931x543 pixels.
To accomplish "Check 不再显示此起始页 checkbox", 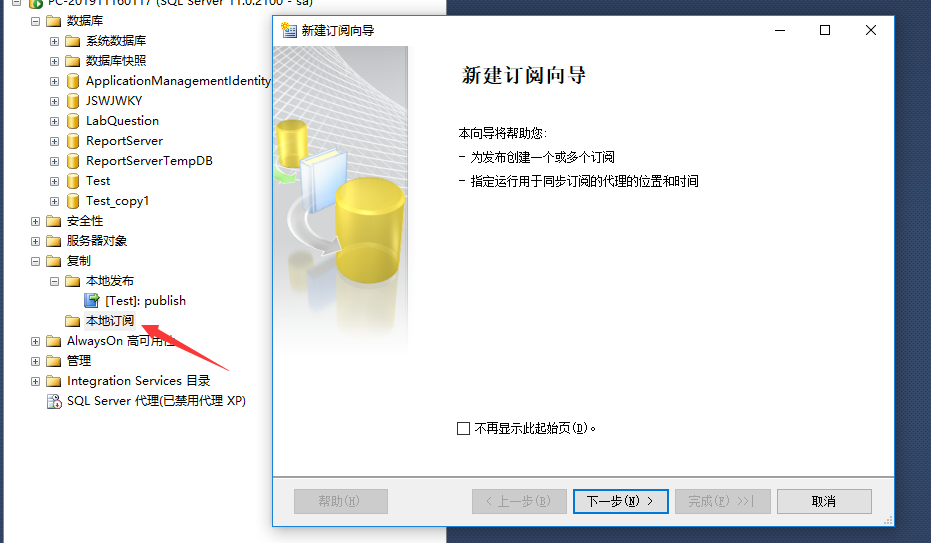I will (464, 428).
